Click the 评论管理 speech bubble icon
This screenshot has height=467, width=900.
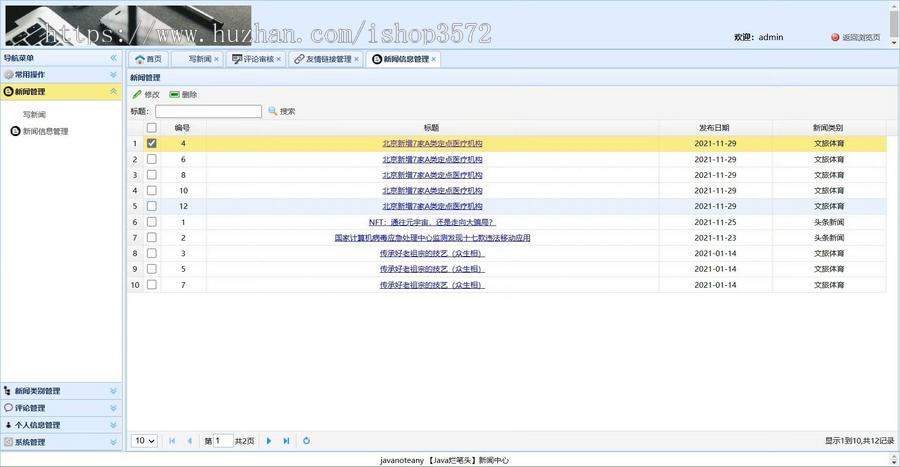click(8, 408)
